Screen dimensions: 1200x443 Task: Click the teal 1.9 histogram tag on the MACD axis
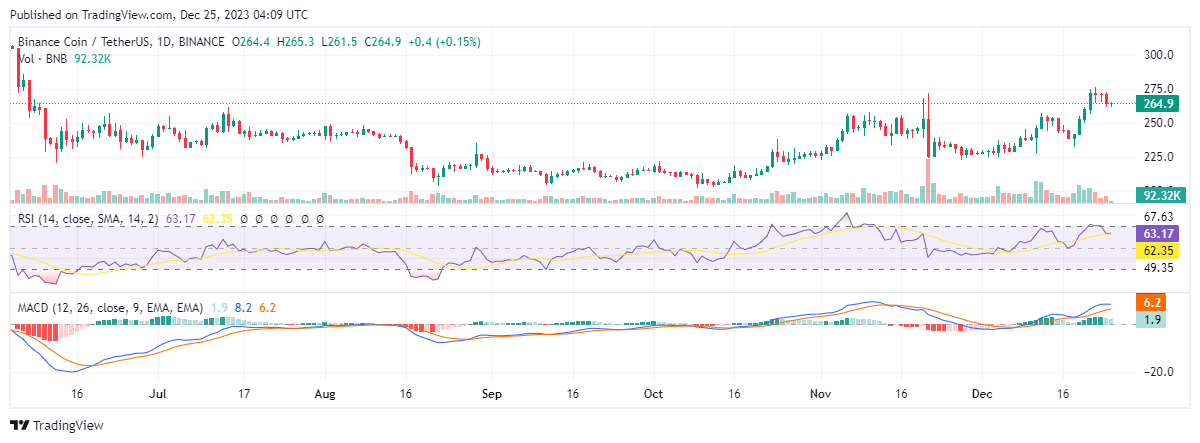(1150, 319)
